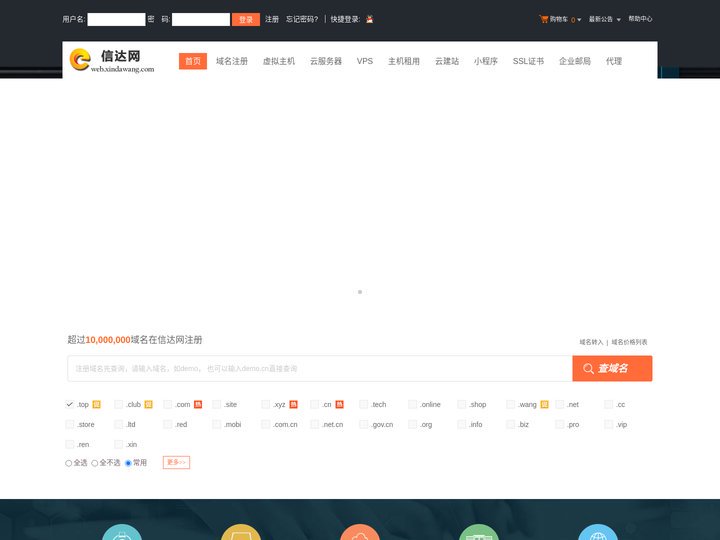Viewport: 720px width, 540px height.
Task: Open the 主机租用 menu item
Action: [404, 61]
